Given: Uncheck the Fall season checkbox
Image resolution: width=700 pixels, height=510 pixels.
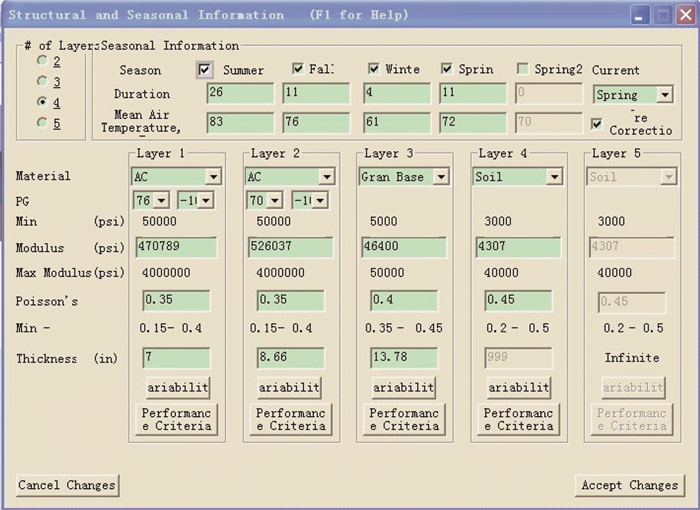Looking at the screenshot, I should coord(298,69).
